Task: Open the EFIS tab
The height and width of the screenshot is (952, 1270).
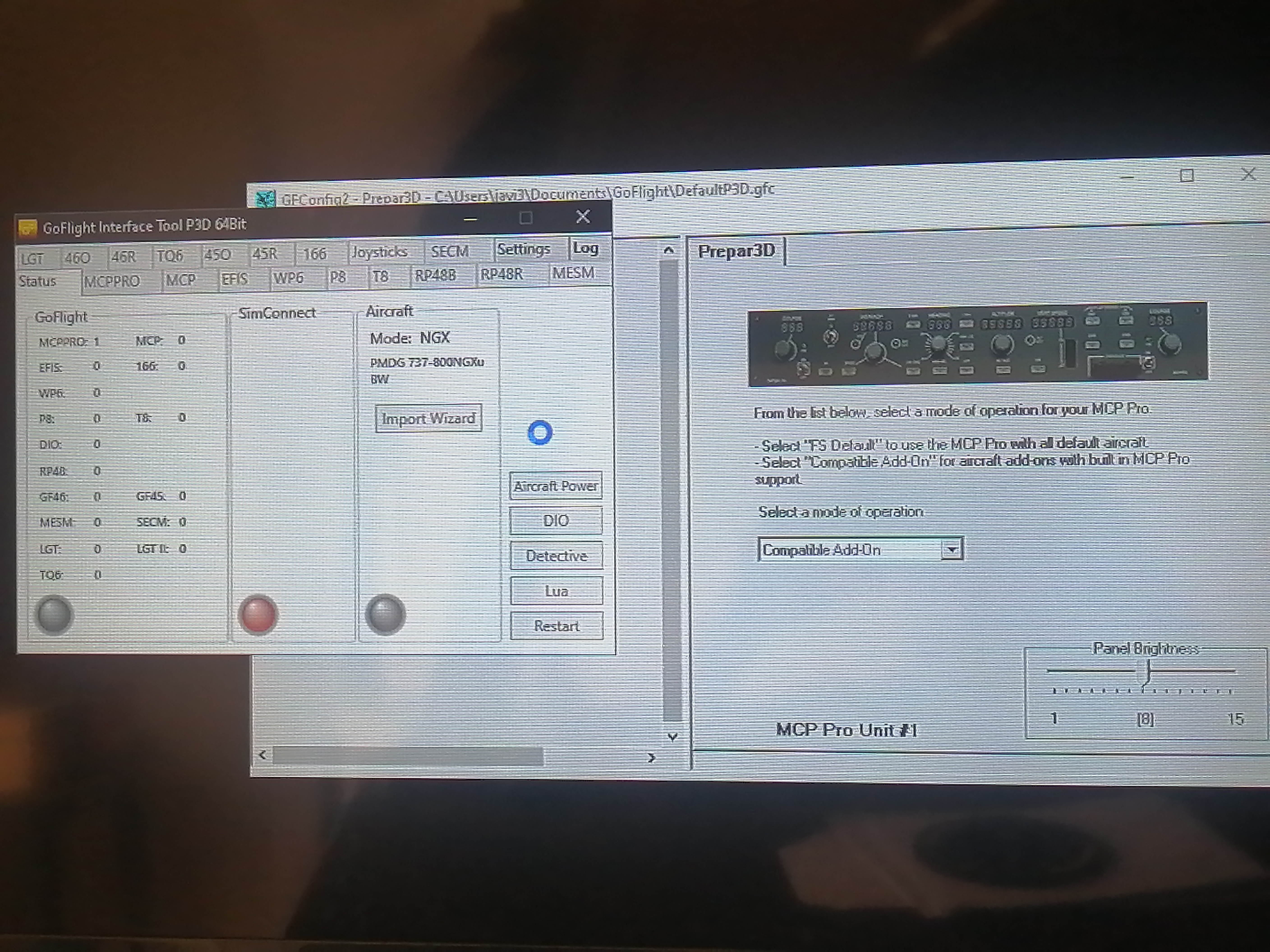Action: (235, 279)
